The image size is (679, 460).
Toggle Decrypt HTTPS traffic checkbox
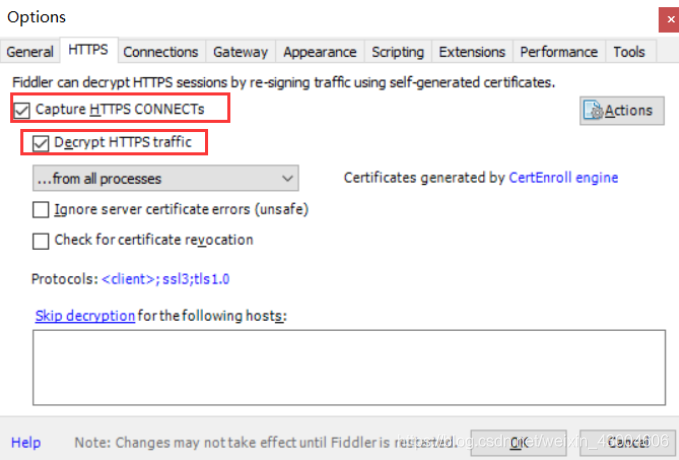[41, 143]
